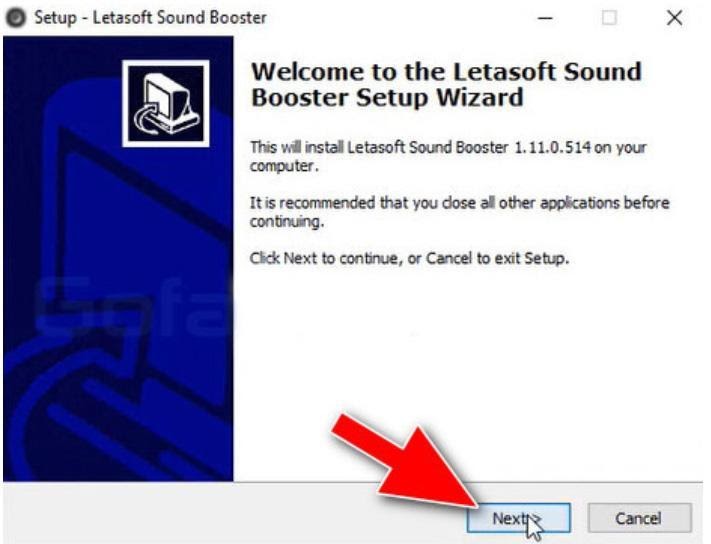Click the greyed-out maximize button
The width and height of the screenshot is (711, 544).
[609, 18]
